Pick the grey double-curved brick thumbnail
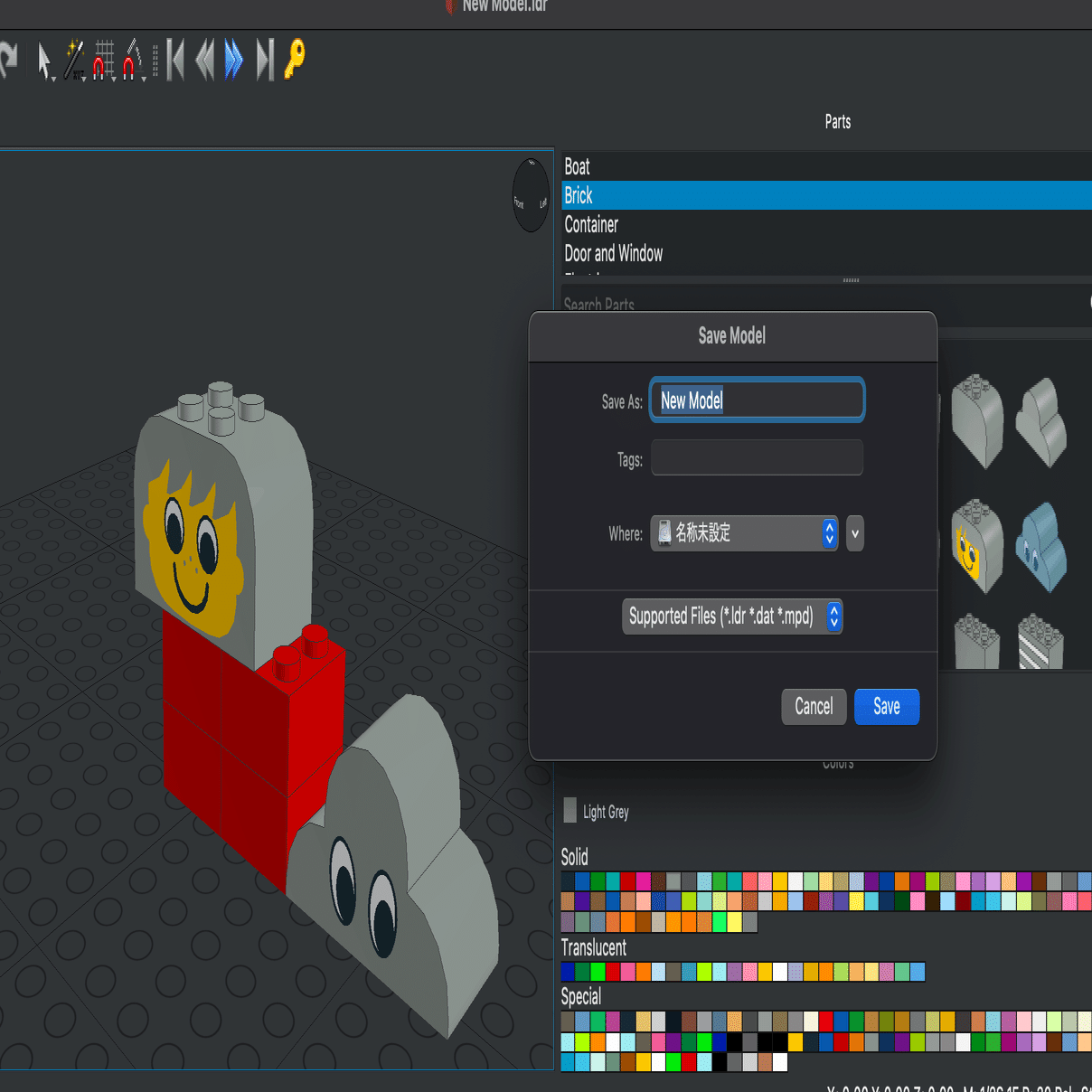1092x1092 pixels. pos(1041,422)
